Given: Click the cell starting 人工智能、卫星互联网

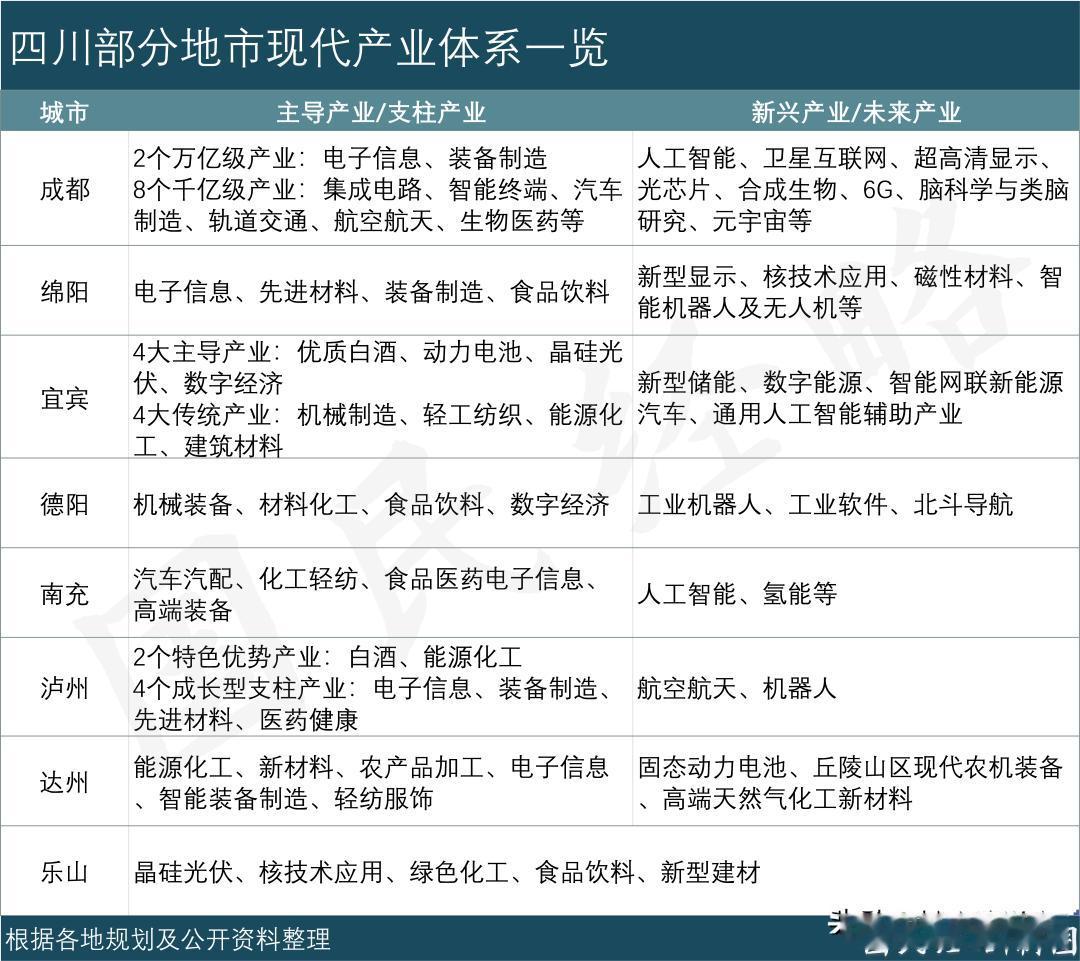Looking at the screenshot, I should (x=855, y=189).
